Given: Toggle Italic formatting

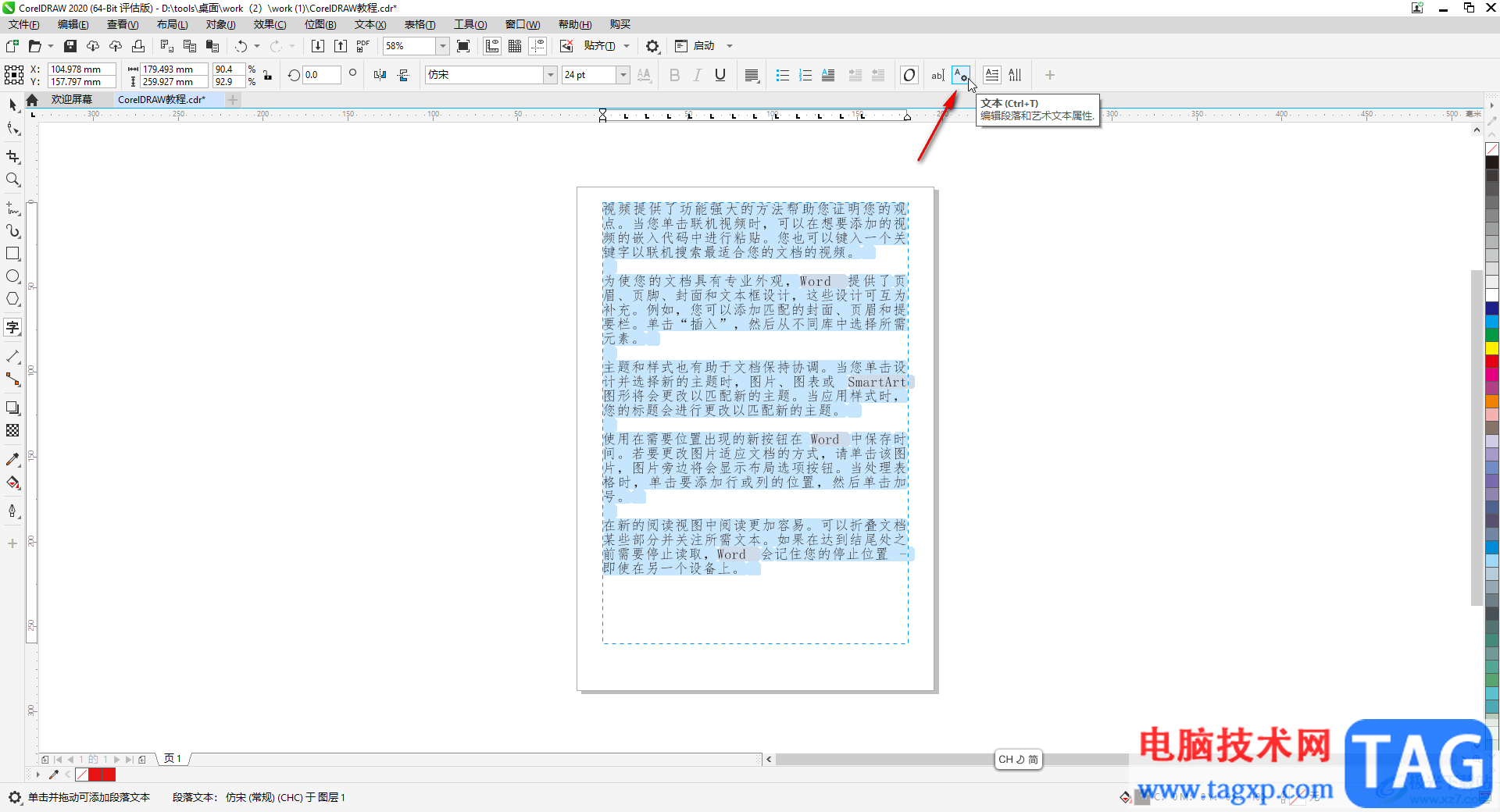Looking at the screenshot, I should [697, 75].
